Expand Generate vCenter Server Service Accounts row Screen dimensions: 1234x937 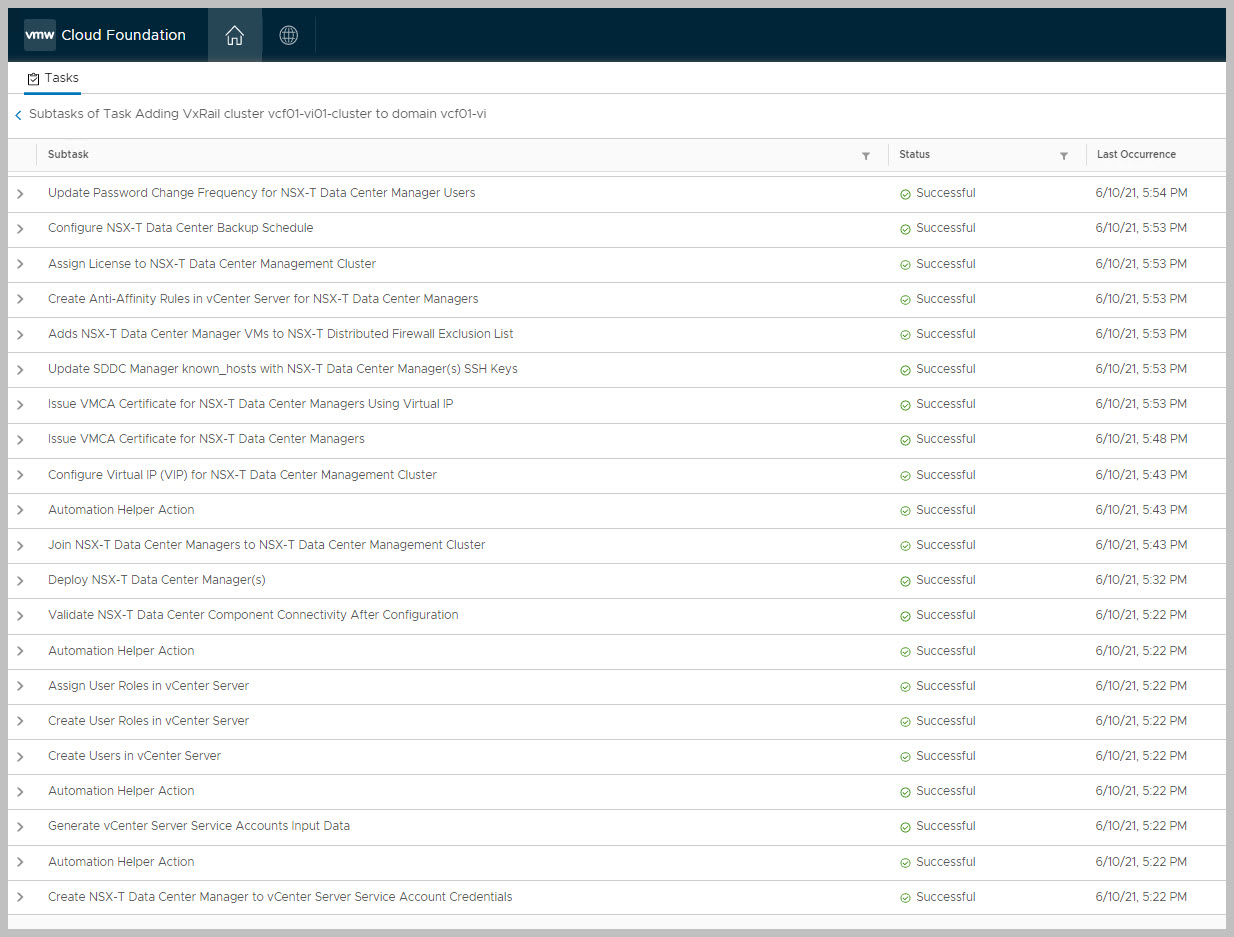click(20, 827)
